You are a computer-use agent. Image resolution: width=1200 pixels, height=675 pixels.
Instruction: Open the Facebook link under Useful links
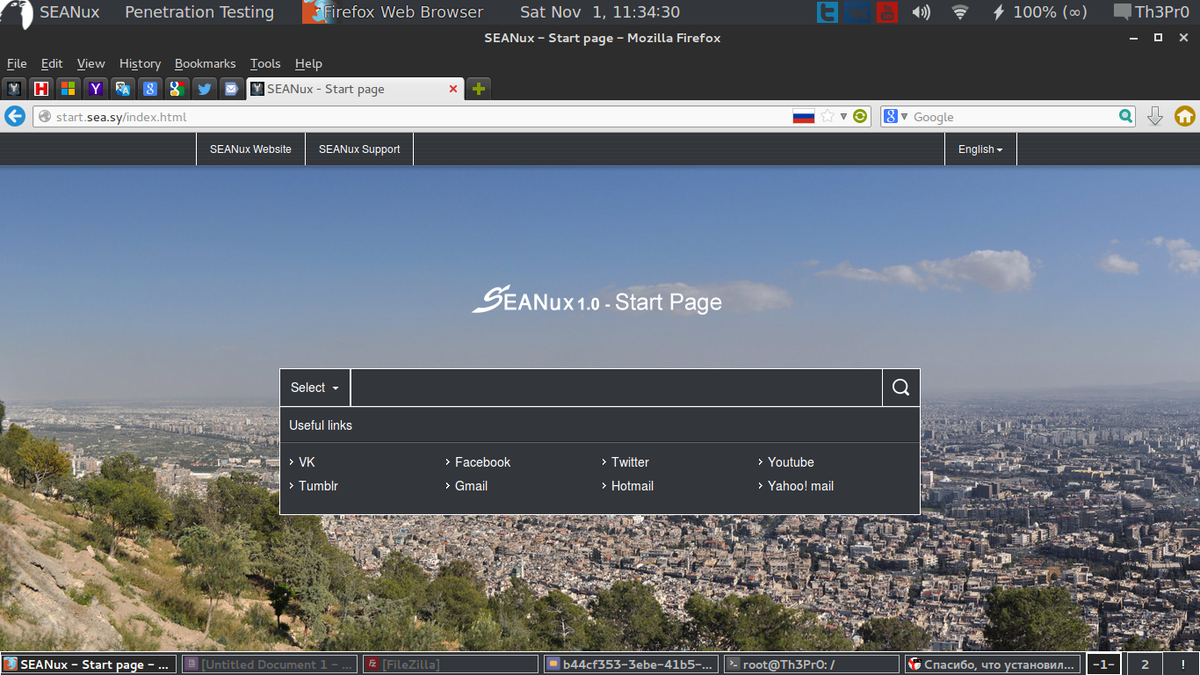point(482,462)
